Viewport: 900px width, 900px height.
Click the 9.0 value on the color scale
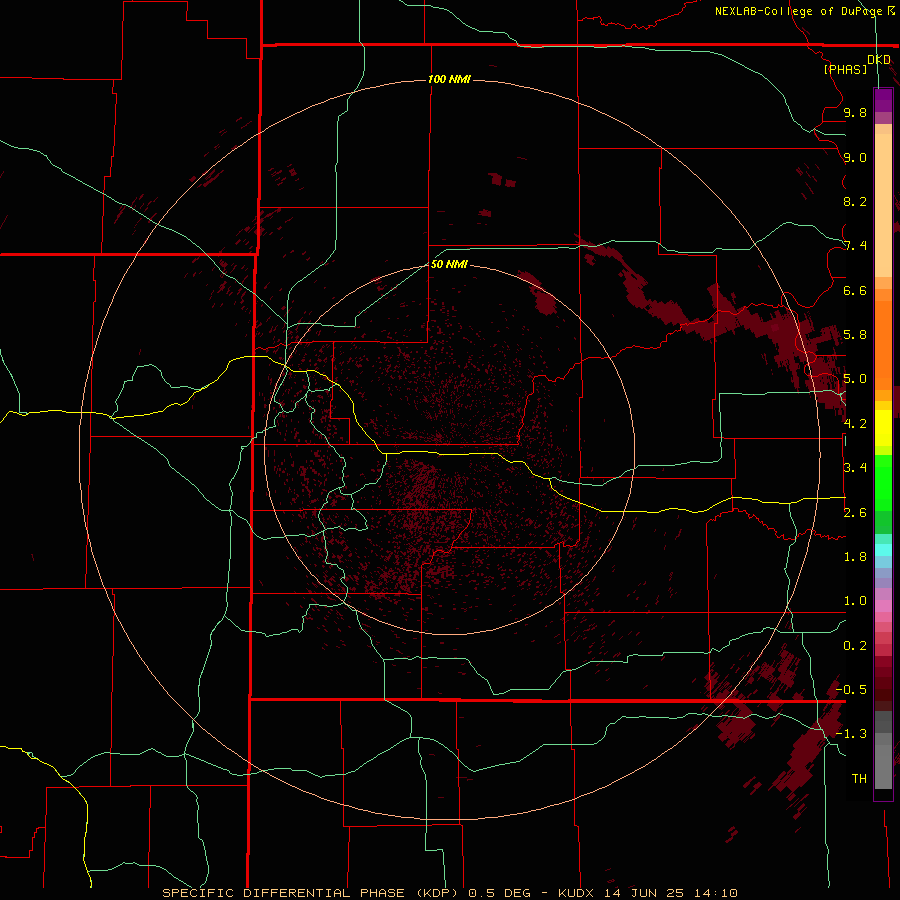pos(855,157)
